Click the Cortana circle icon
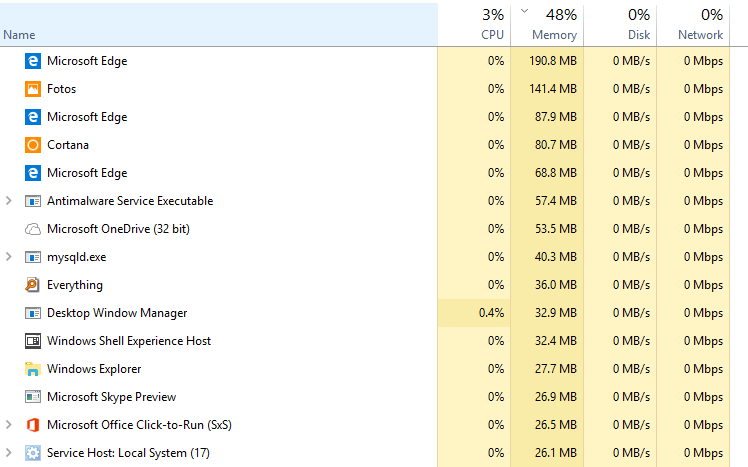 pyautogui.click(x=32, y=145)
